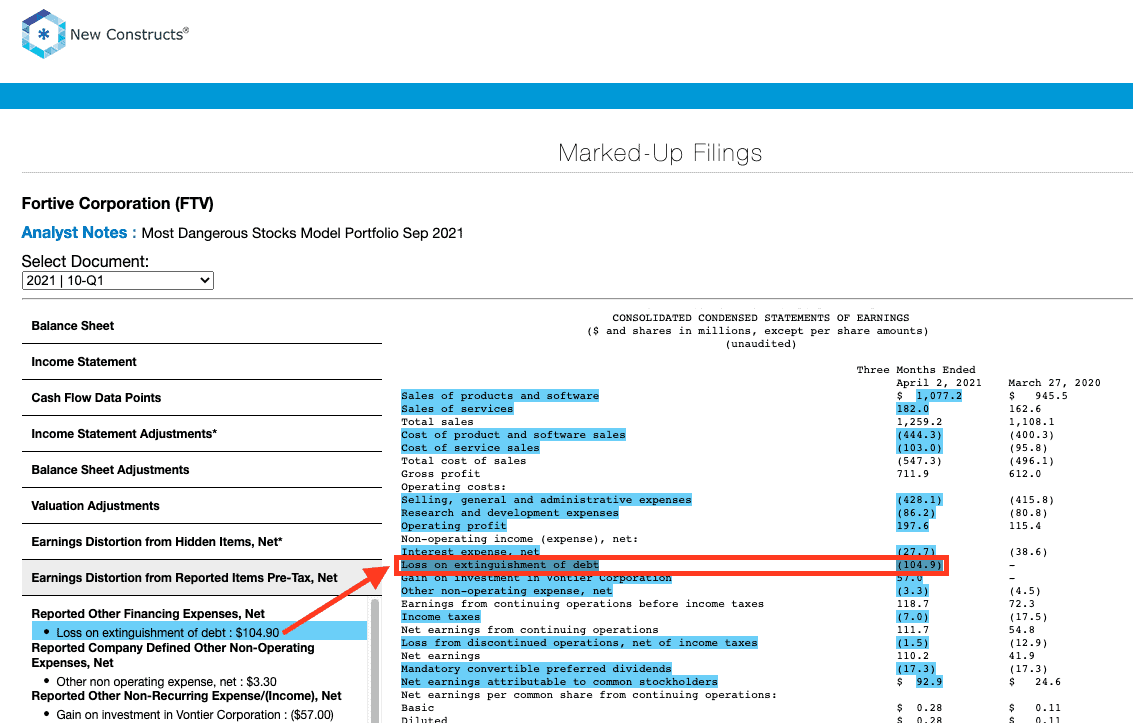The height and width of the screenshot is (723, 1133).
Task: Open the Income Statement section
Action: (202, 362)
